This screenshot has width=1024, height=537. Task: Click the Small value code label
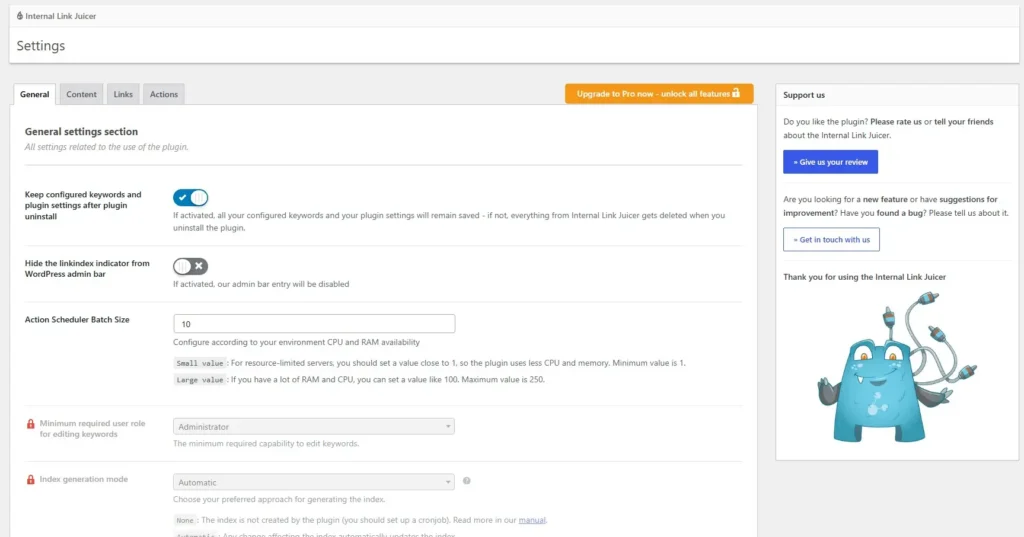(x=199, y=363)
